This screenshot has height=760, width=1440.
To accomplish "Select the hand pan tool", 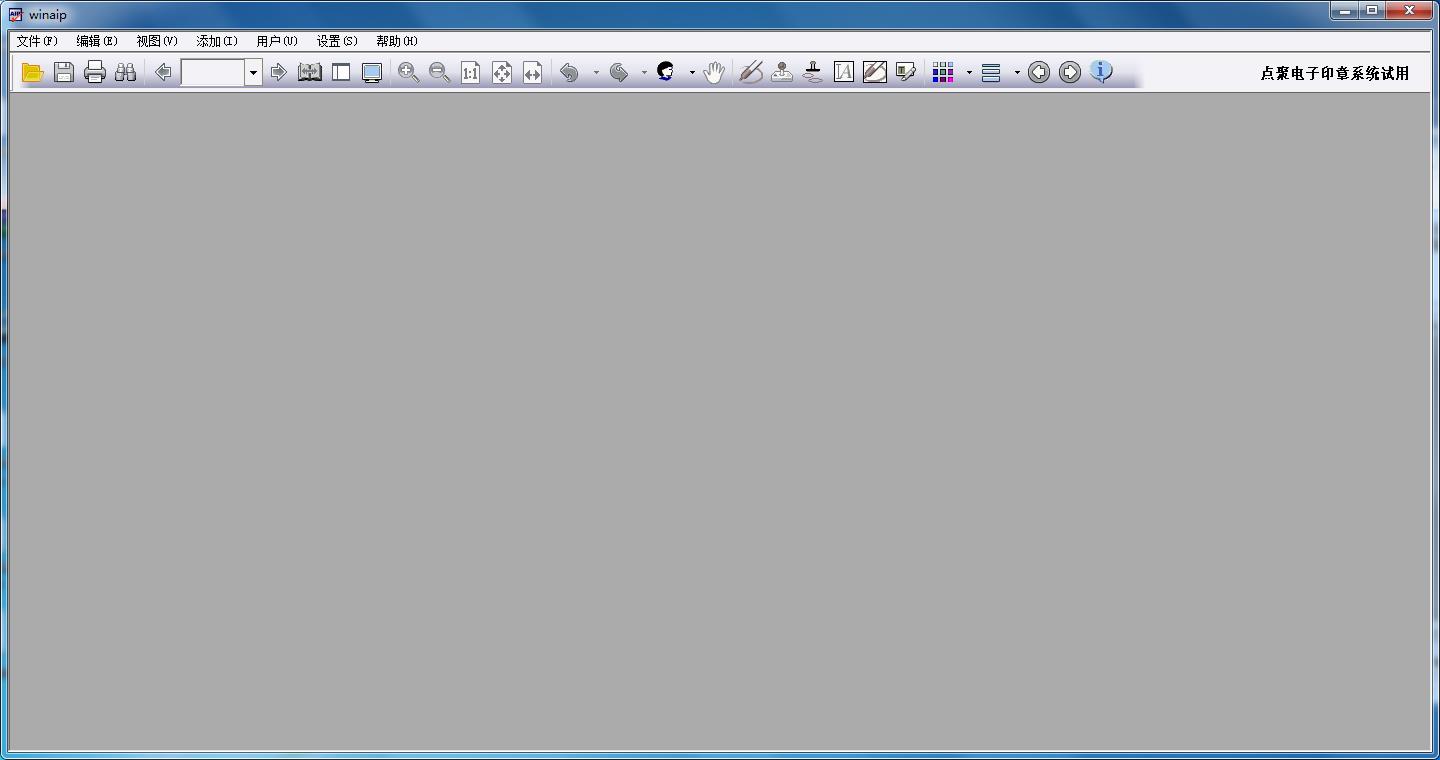I will click(713, 72).
